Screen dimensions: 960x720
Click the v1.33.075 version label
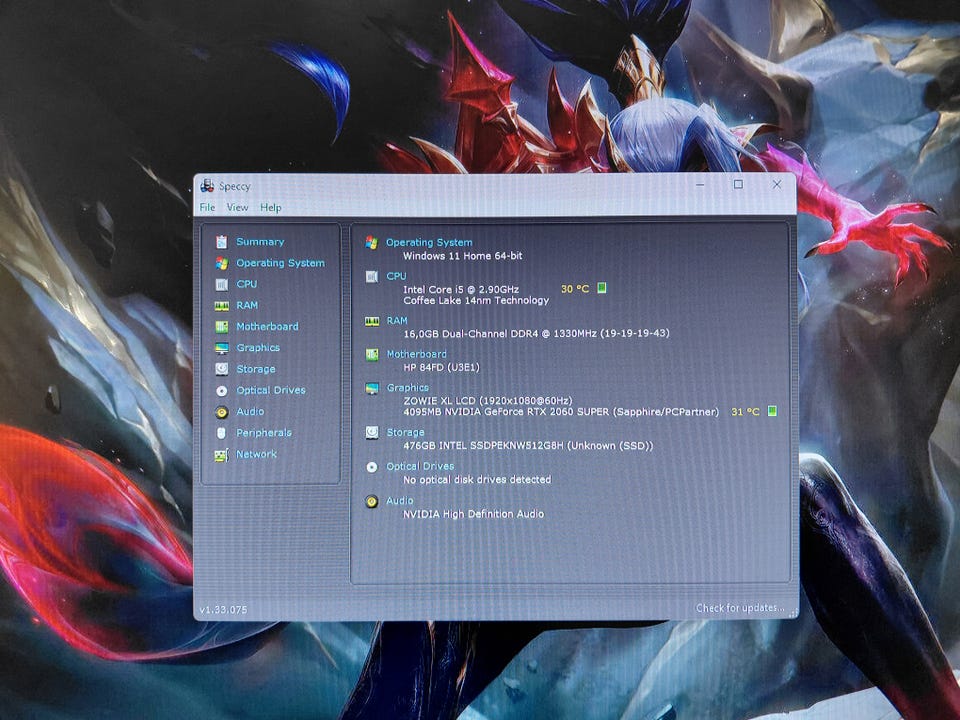pos(223,610)
